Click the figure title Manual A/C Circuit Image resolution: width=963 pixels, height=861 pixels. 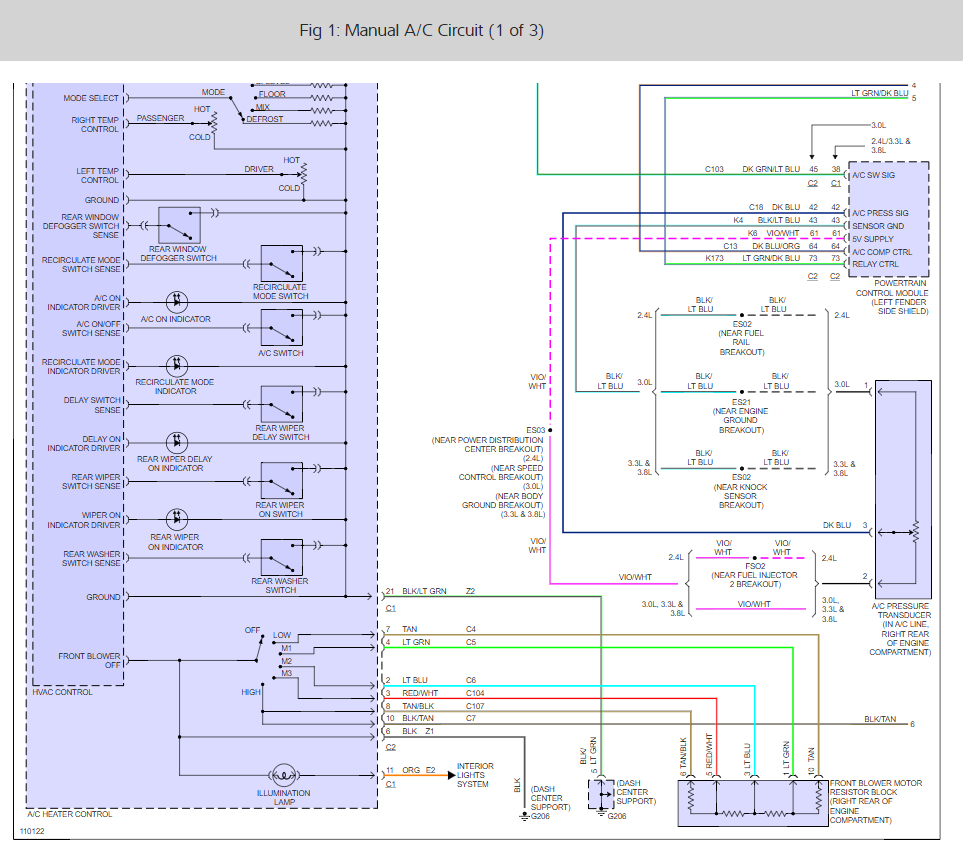(421, 30)
